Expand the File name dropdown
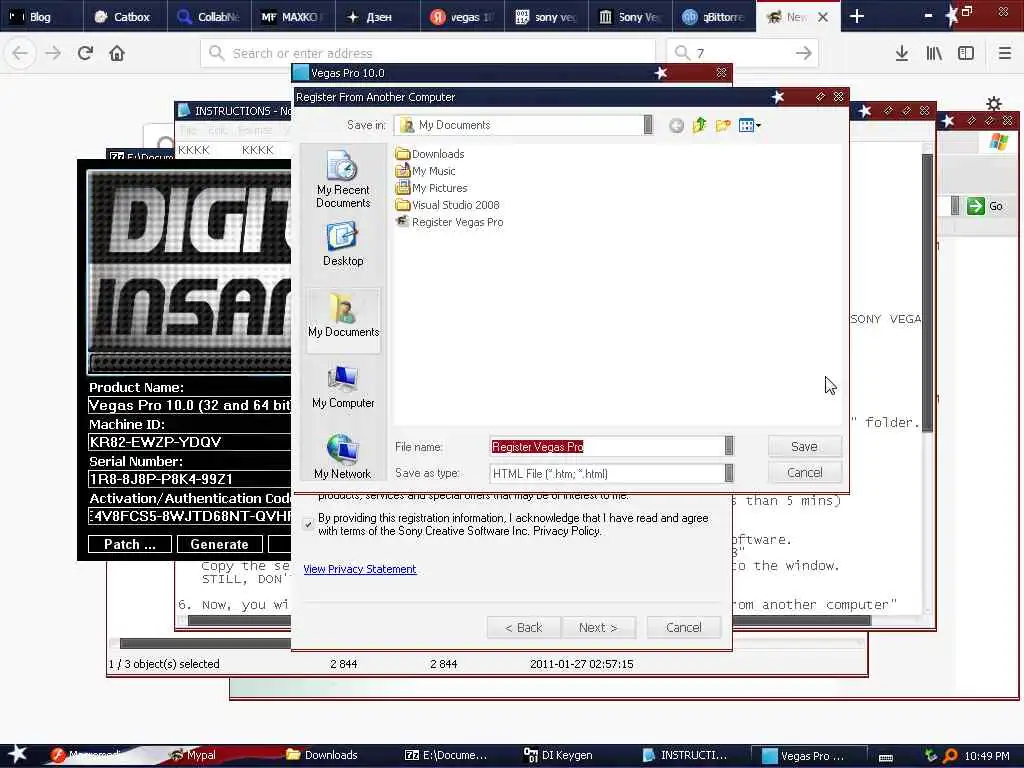1024x768 pixels. coord(729,446)
